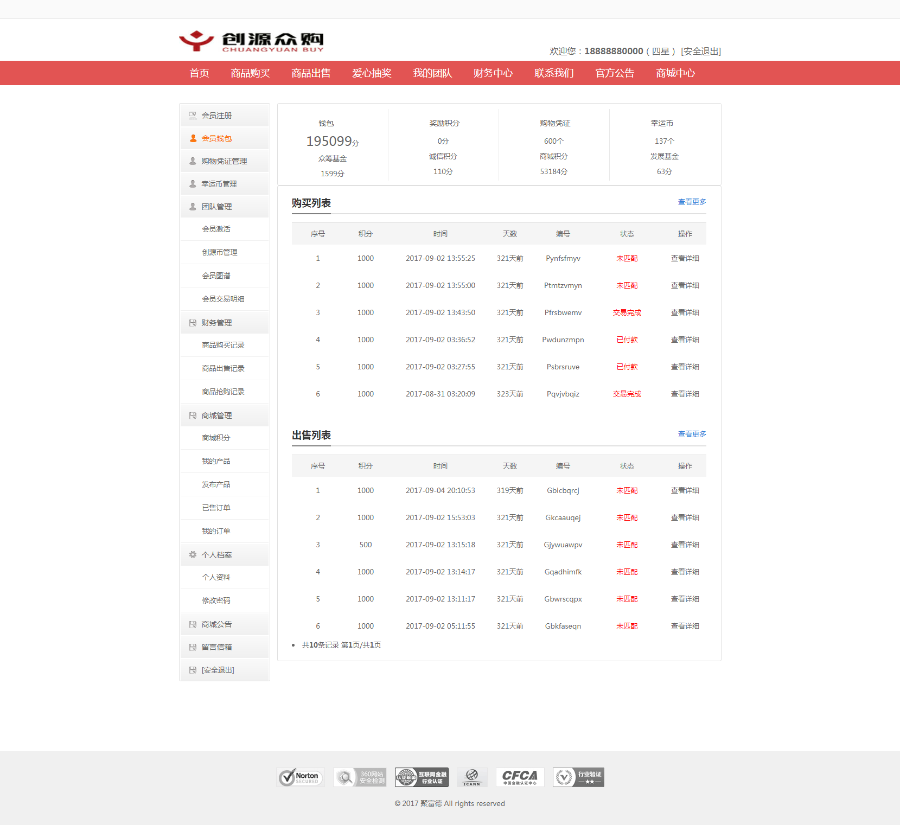
Task: Click the red 已付款 status for Pwdunzmpn
Action: pyautogui.click(x=627, y=339)
